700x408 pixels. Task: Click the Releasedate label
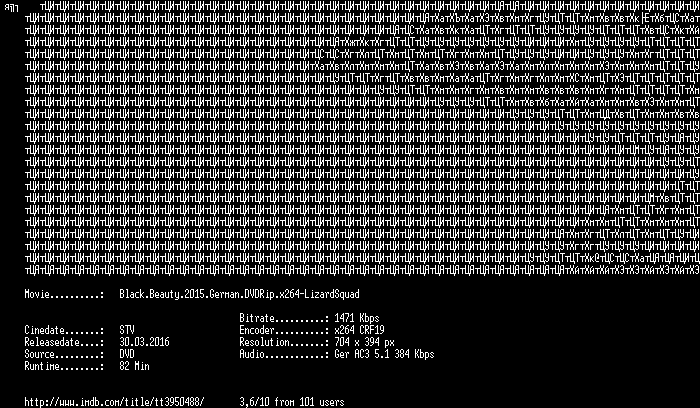pos(64,342)
